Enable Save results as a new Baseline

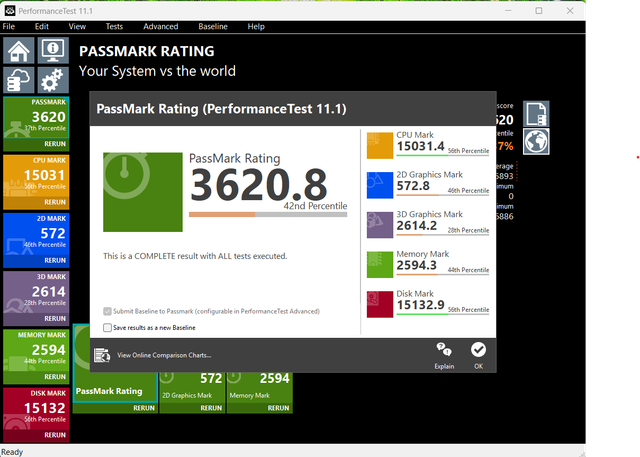(x=108, y=327)
